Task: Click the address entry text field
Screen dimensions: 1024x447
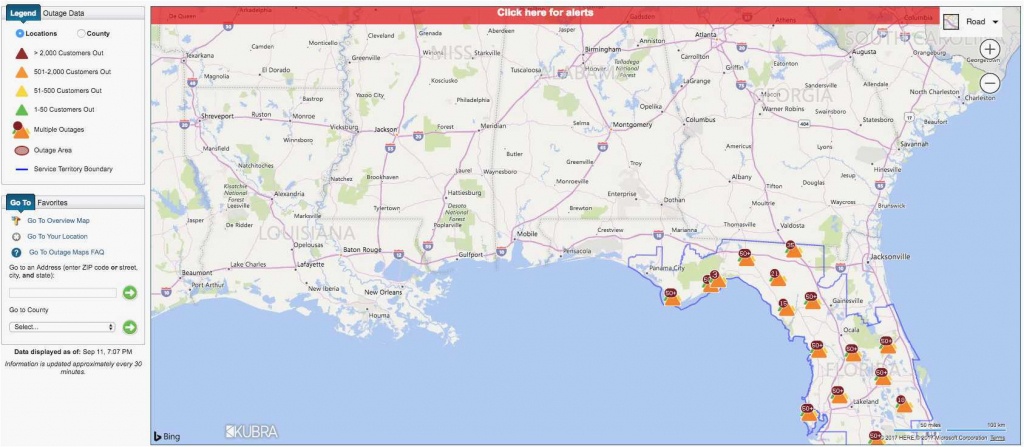Action: coord(62,292)
